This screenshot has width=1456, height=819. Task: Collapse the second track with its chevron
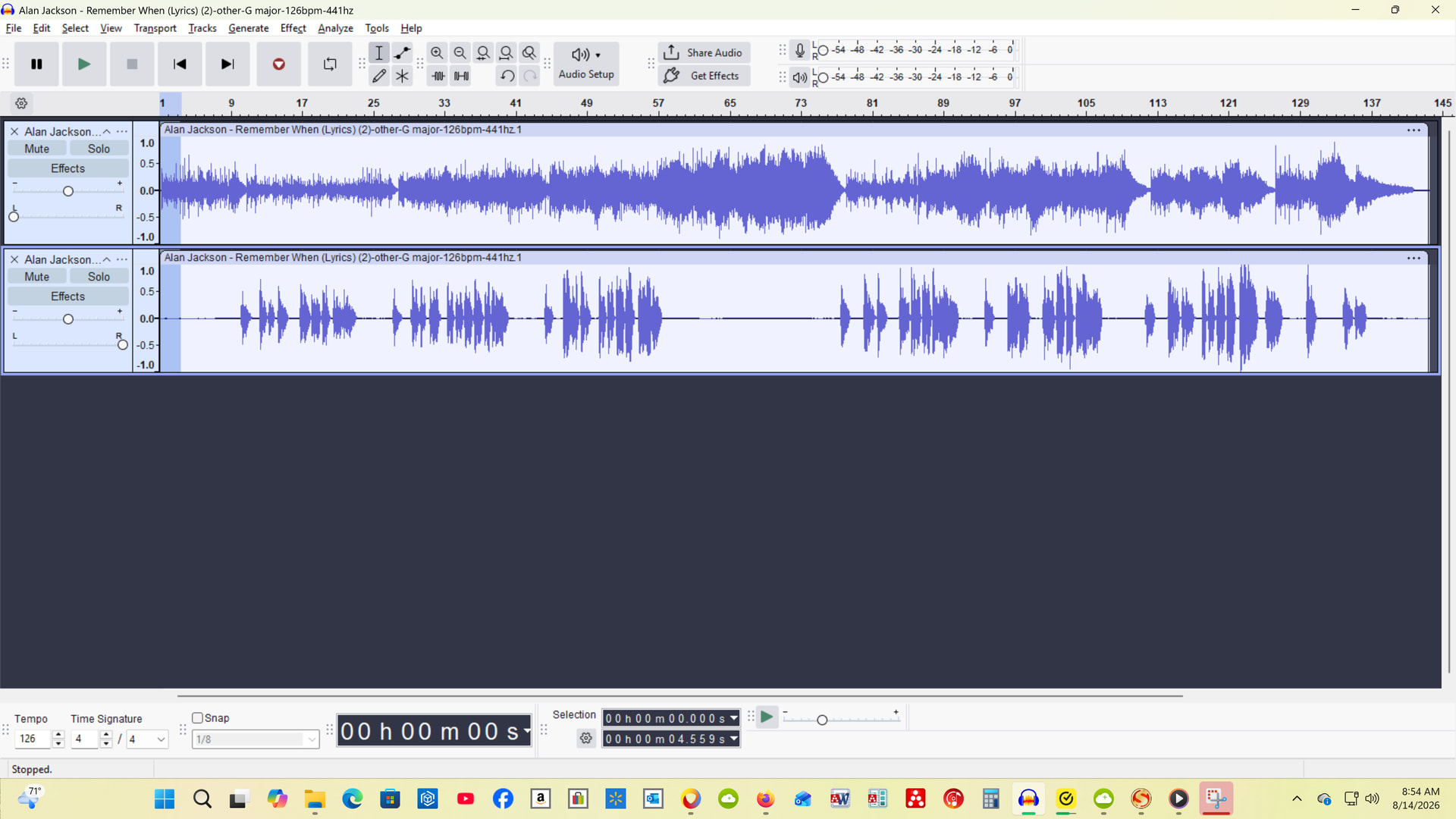tap(106, 260)
